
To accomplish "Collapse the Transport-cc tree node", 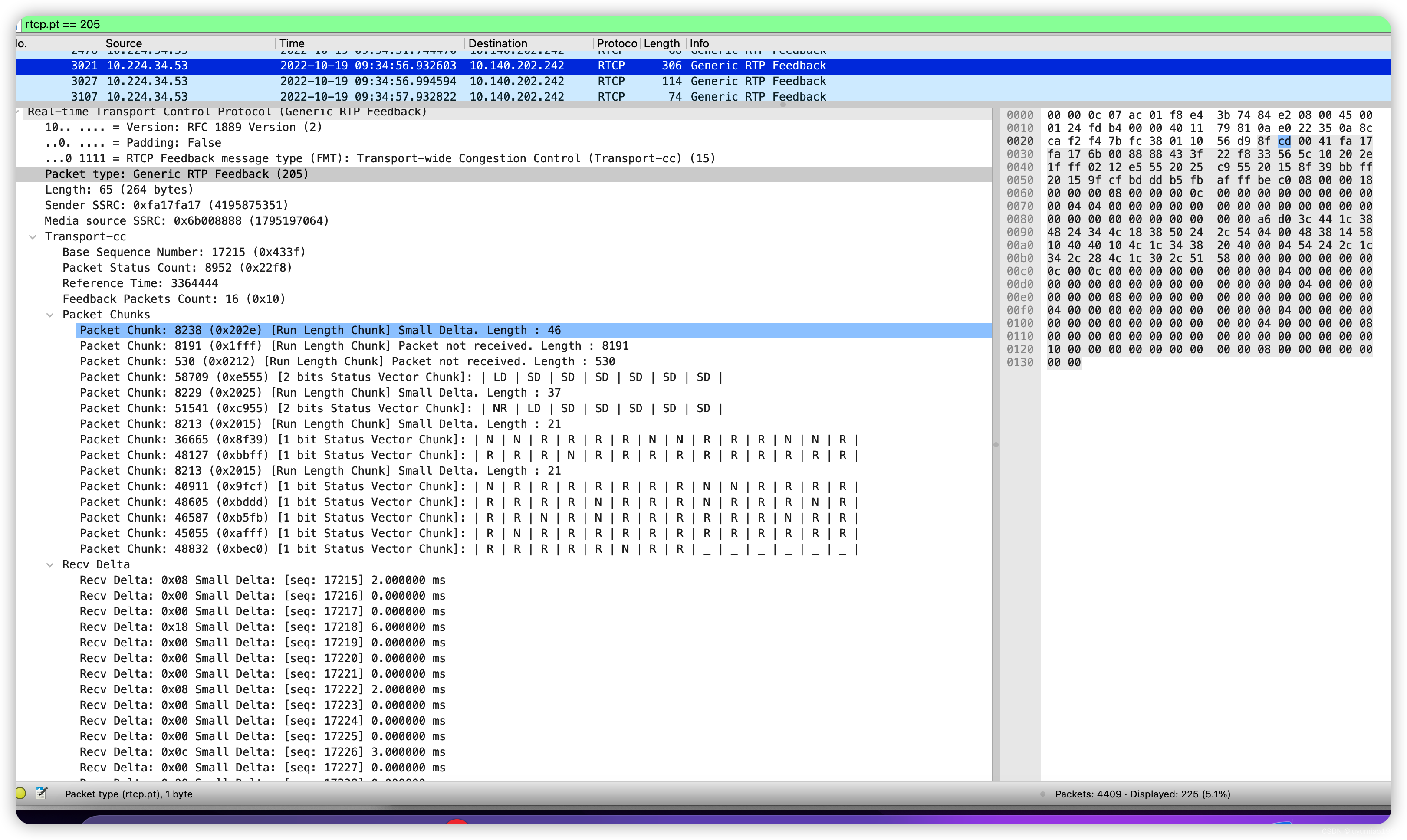I will pyautogui.click(x=33, y=236).
